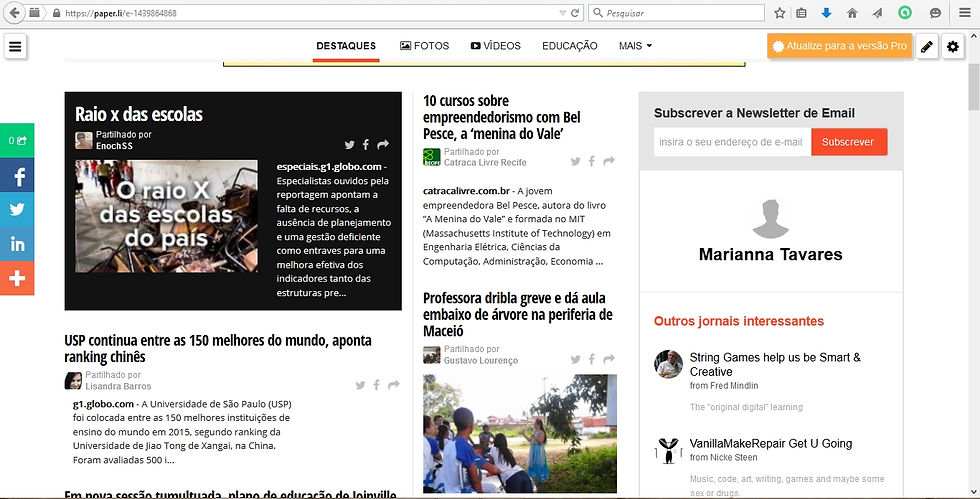Go back with the browser back arrow
Image resolution: width=980 pixels, height=499 pixels.
tap(14, 13)
